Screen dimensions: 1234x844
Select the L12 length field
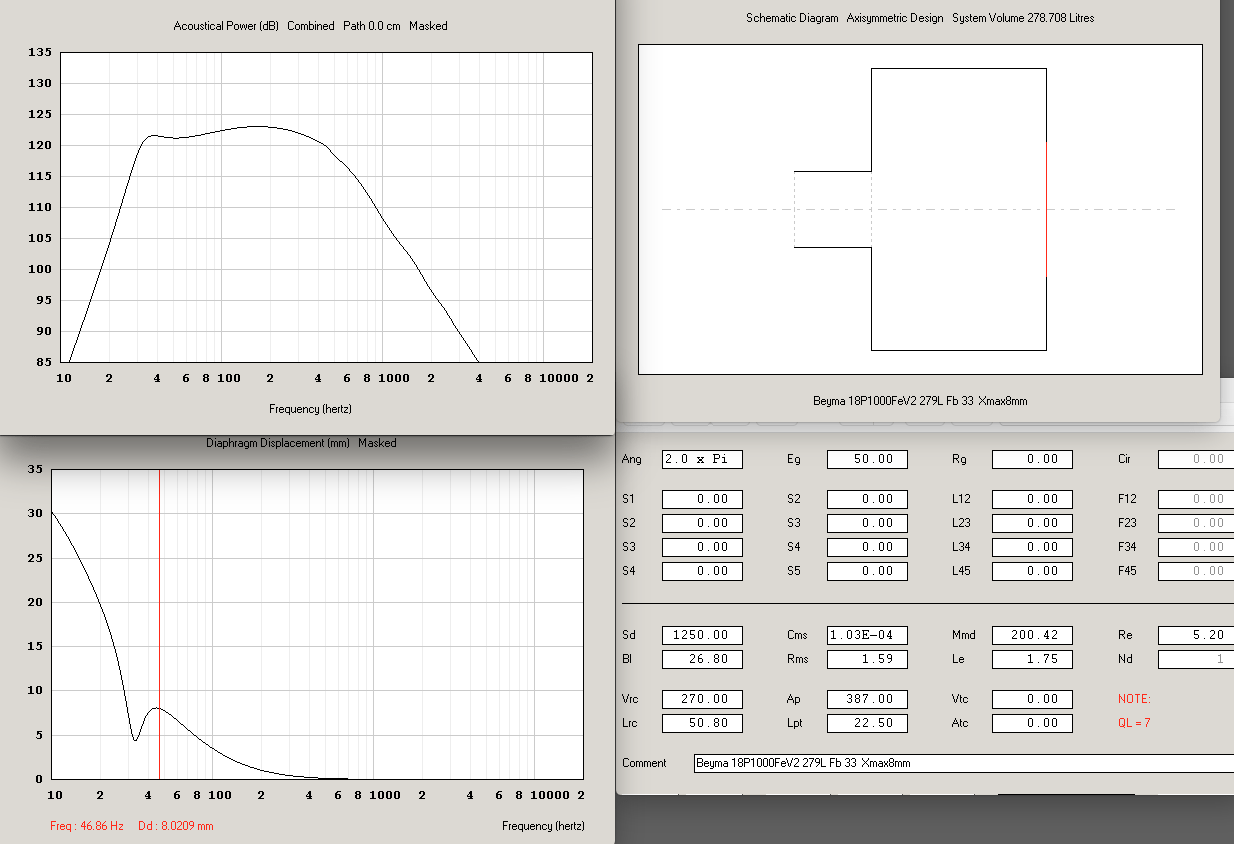click(1032, 499)
